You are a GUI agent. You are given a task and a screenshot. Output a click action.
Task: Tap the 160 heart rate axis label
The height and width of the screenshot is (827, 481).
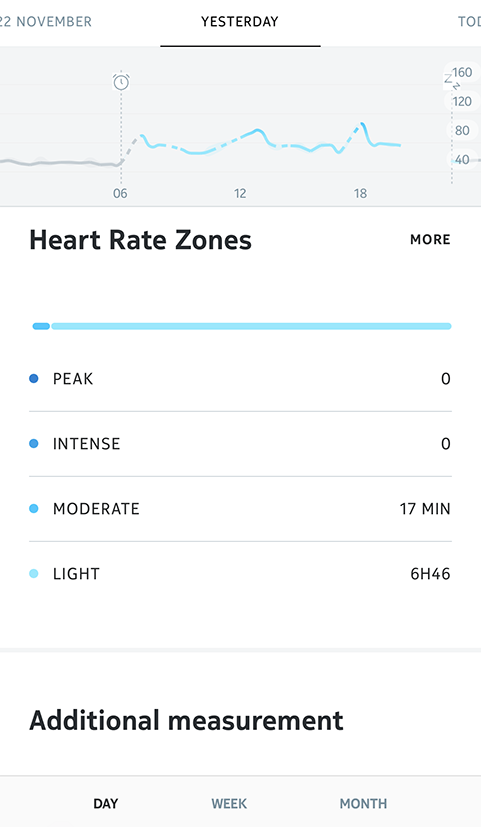tap(462, 72)
